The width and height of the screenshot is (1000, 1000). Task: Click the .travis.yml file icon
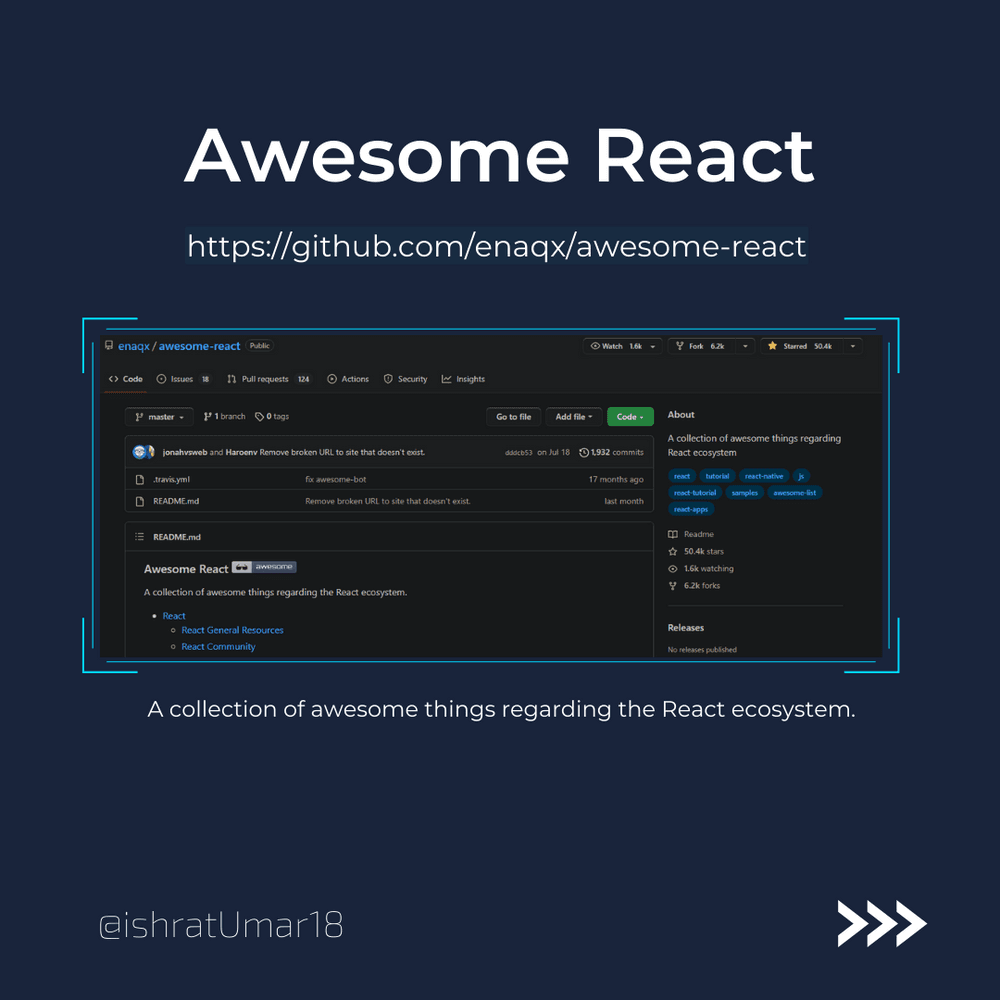point(140,479)
